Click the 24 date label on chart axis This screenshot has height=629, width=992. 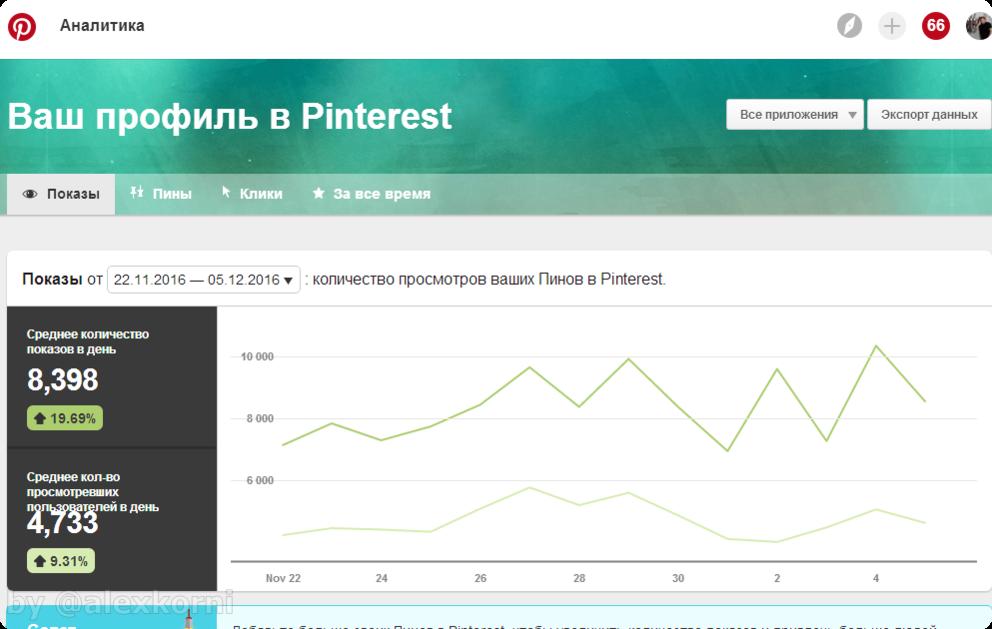coord(381,578)
